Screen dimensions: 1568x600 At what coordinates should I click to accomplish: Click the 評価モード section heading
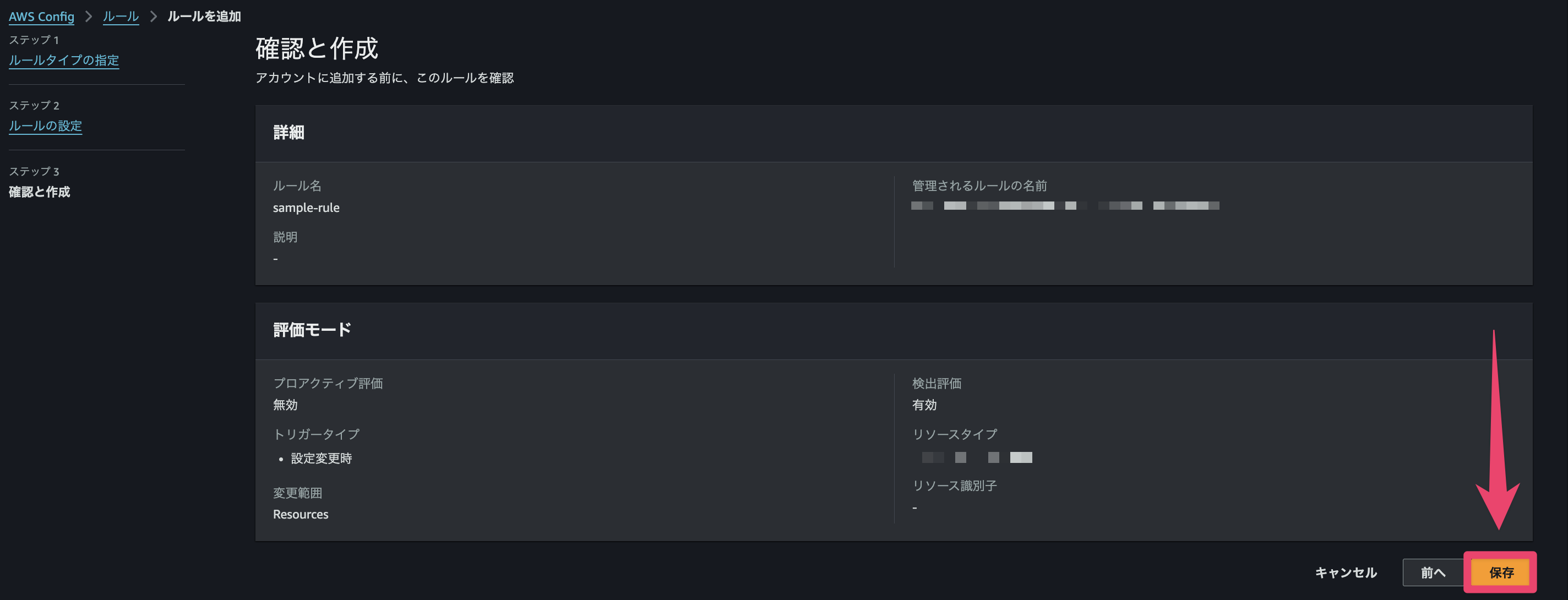[x=312, y=330]
